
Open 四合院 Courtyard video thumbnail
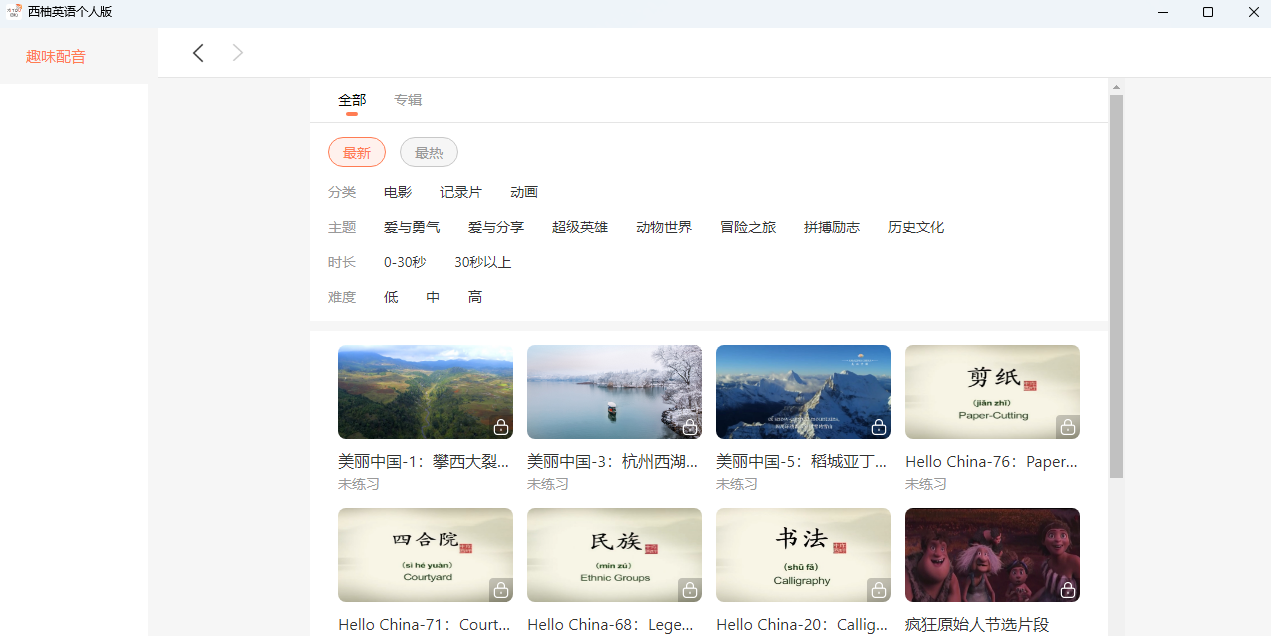click(425, 555)
